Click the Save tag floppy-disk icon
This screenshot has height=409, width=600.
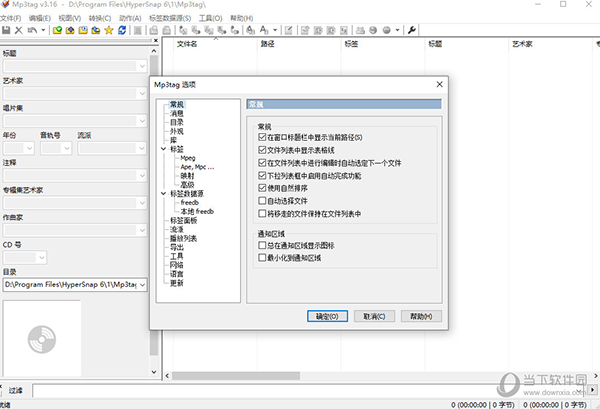pyautogui.click(x=6, y=30)
